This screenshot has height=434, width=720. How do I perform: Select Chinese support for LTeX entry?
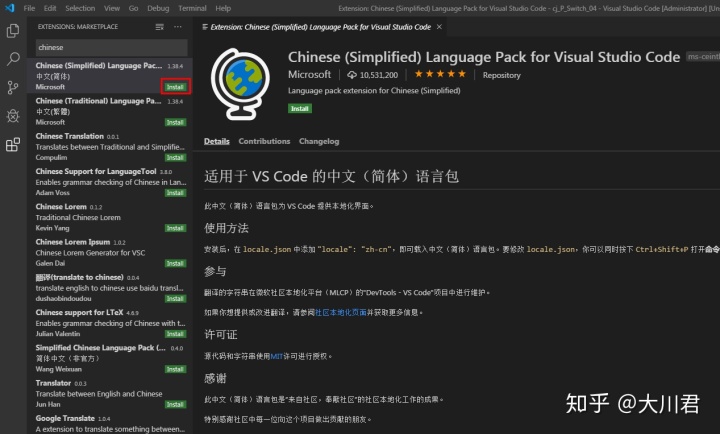click(110, 323)
